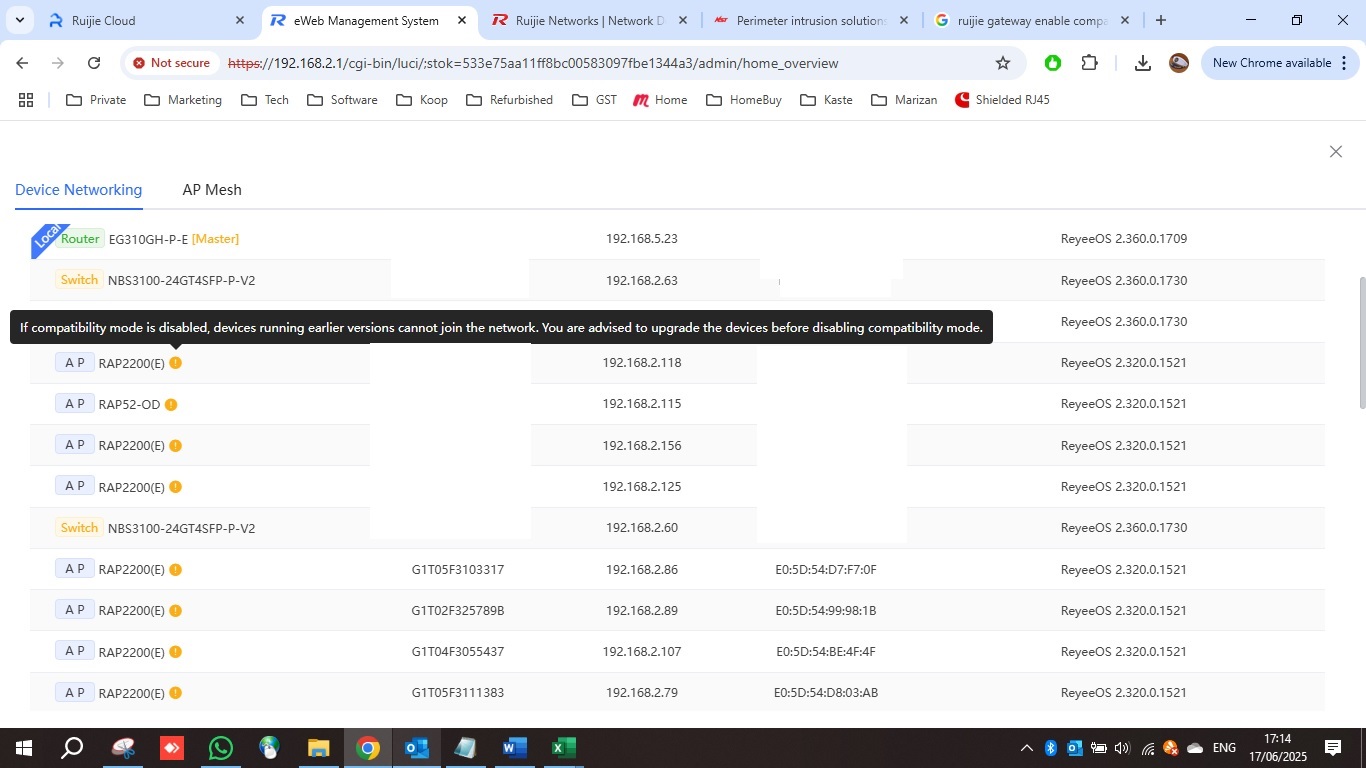The image size is (1366, 768).
Task: Open the bookmarks apps grid icon
Action: coord(26,100)
